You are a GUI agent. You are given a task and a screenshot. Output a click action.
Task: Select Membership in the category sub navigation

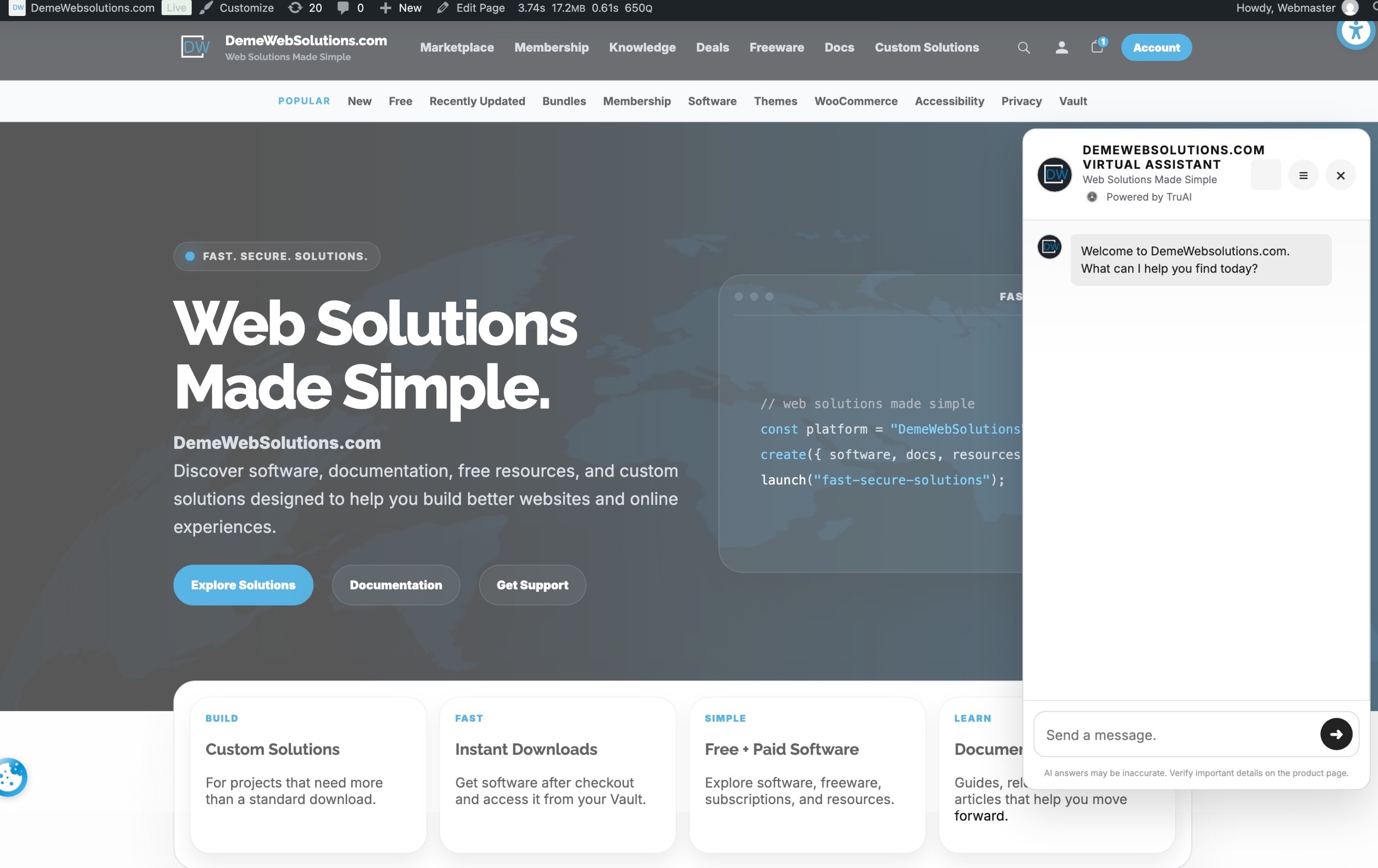[636, 101]
